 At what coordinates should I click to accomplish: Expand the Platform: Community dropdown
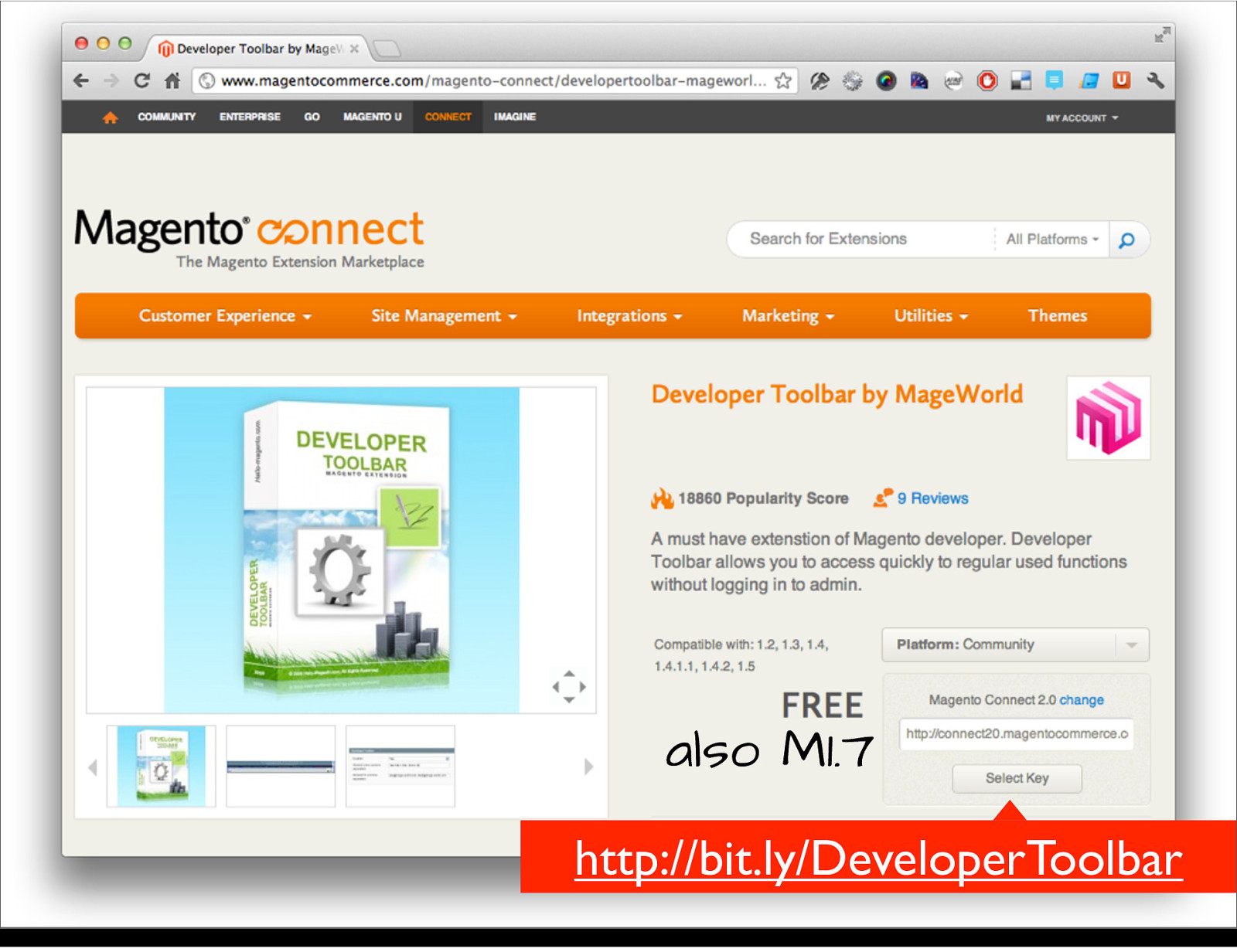pos(1015,644)
